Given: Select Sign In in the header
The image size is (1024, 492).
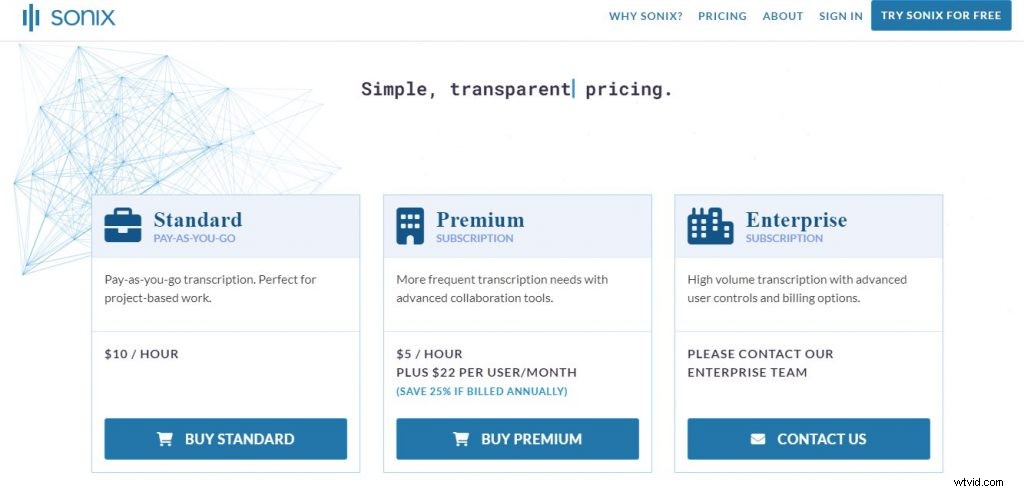Looking at the screenshot, I should coord(840,16).
